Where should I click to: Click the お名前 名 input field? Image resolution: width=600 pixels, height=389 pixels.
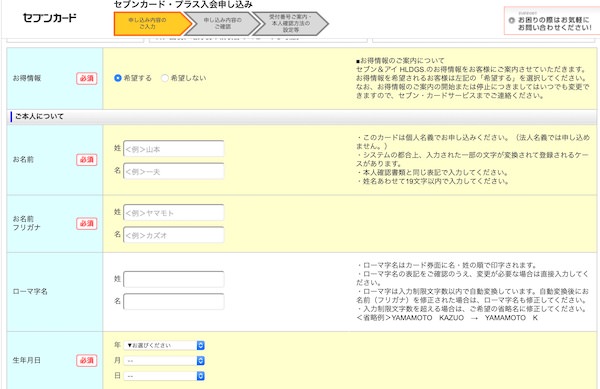174,171
